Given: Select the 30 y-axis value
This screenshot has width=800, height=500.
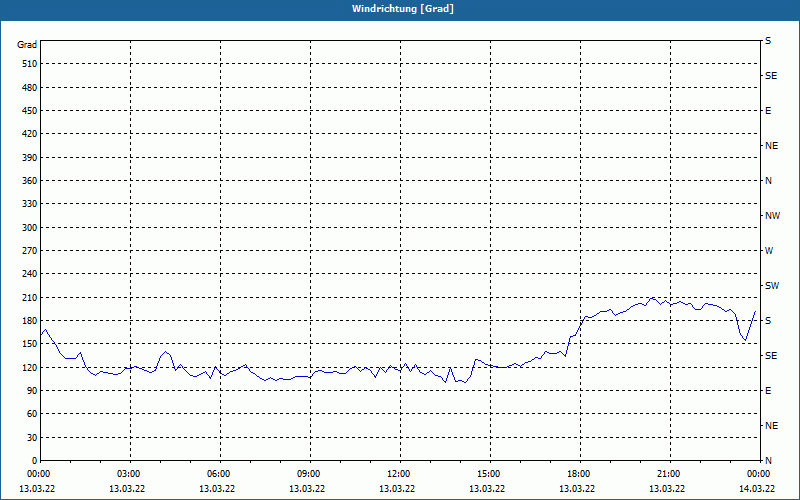Looking at the screenshot, I should click(32, 438).
